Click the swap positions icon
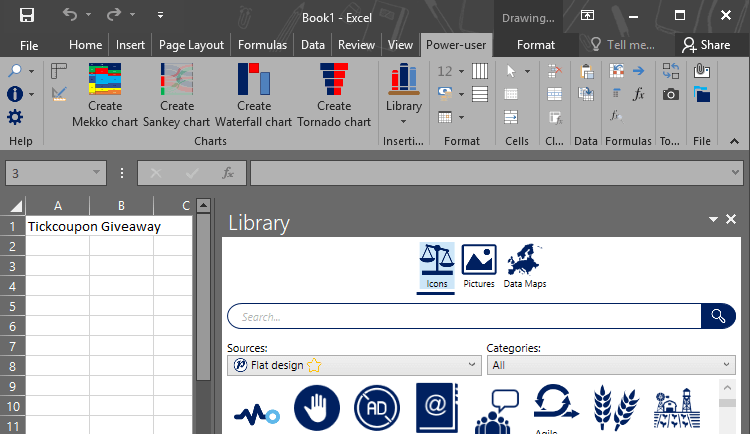The width and height of the screenshot is (750, 434). [x=671, y=71]
